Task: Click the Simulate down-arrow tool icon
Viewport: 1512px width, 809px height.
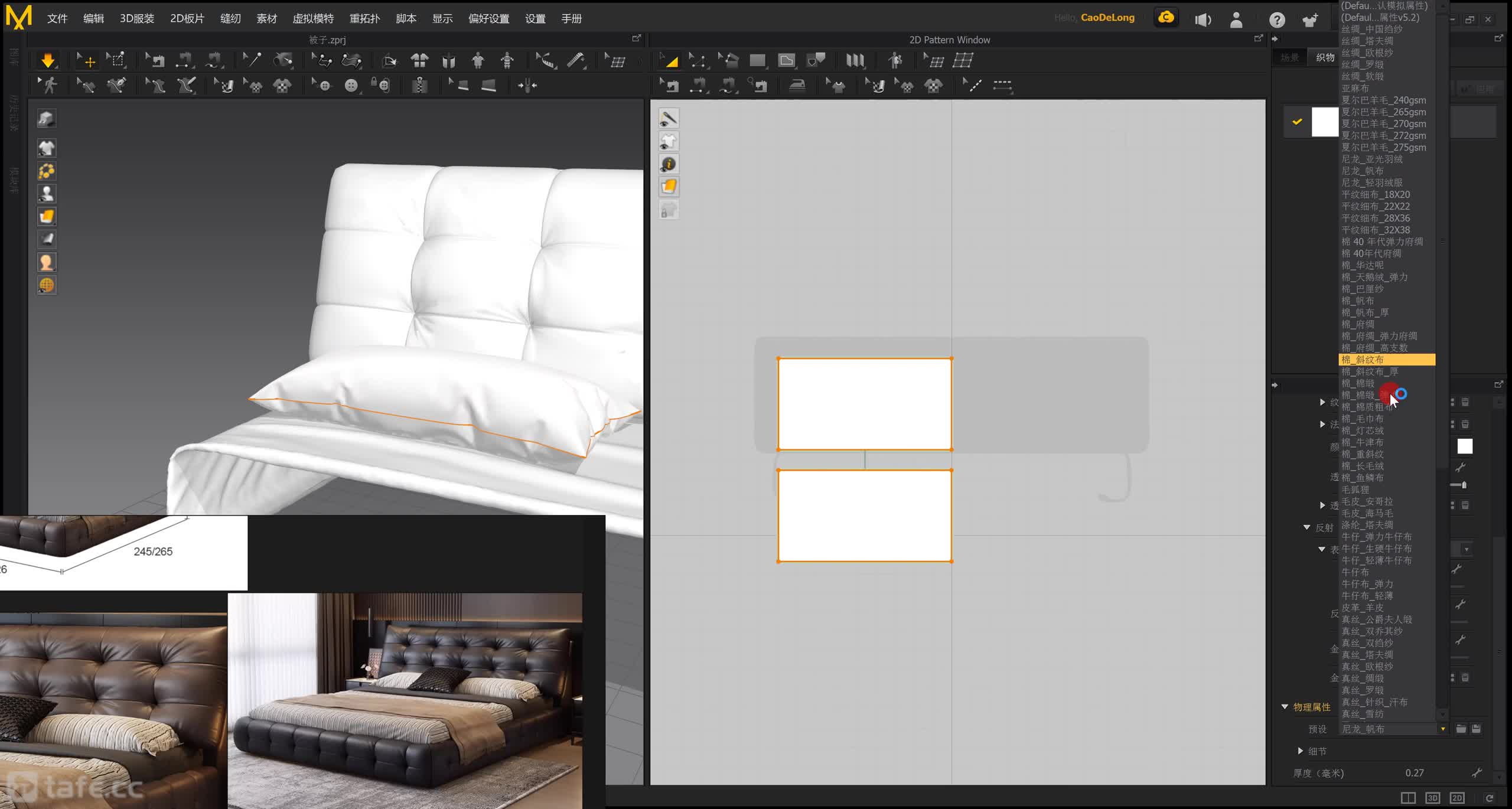Action: 48,60
